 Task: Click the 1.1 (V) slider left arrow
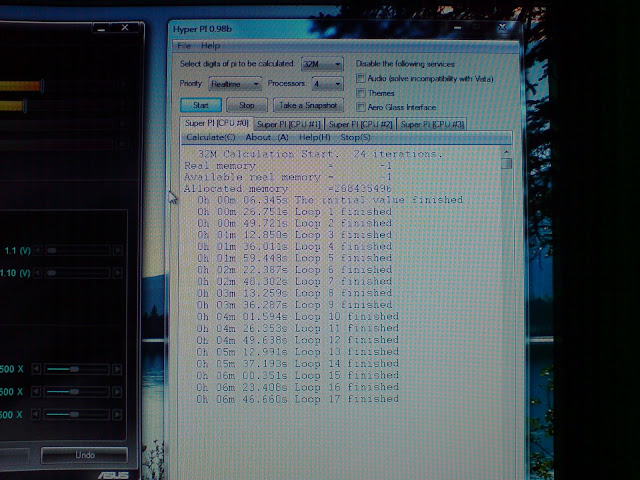tap(38, 250)
